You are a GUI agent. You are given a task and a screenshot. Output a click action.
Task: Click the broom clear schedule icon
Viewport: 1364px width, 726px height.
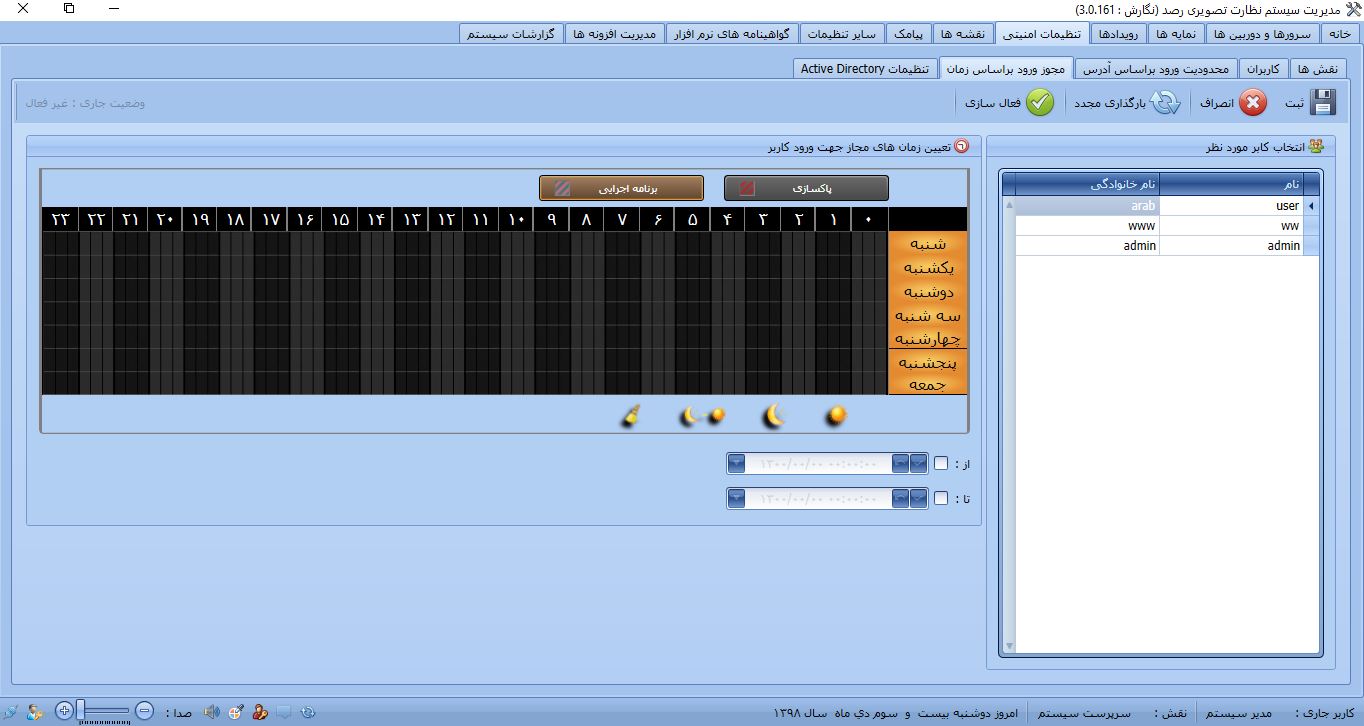coord(630,417)
